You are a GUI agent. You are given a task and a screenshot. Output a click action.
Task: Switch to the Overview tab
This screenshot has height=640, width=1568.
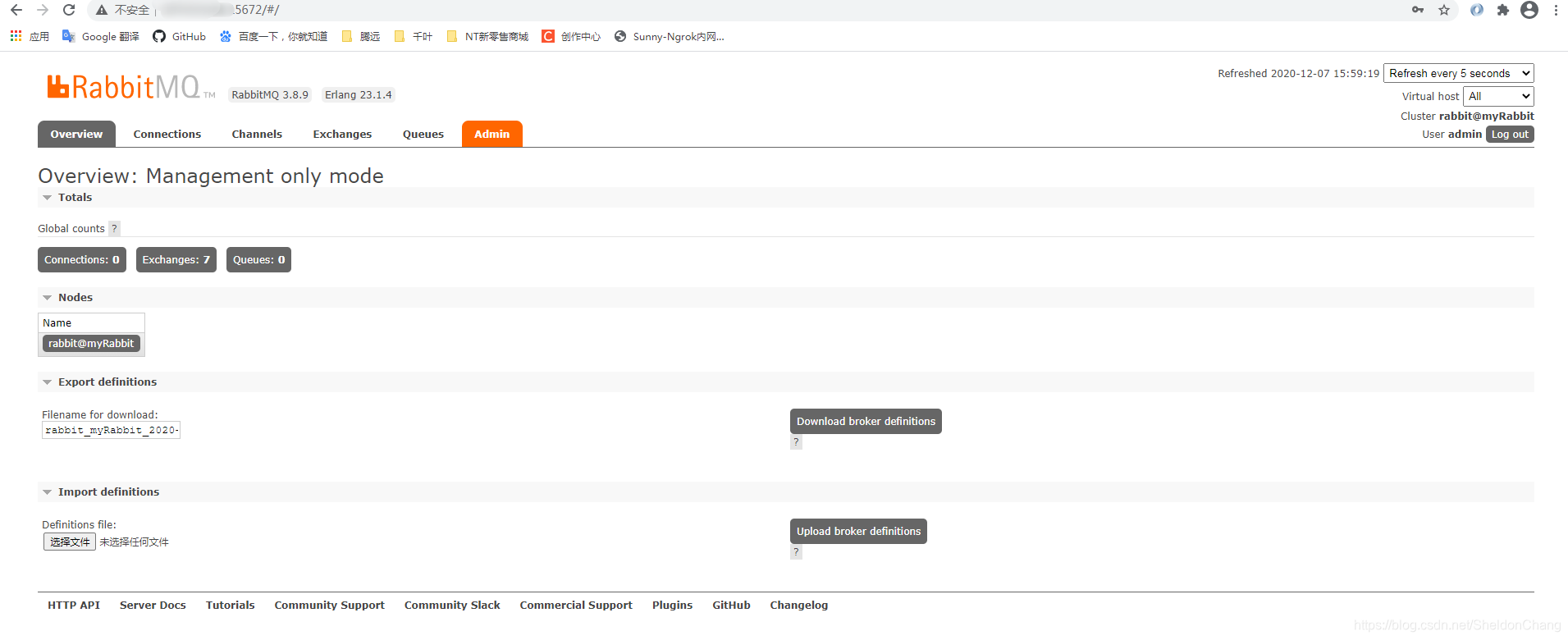pyautogui.click(x=76, y=134)
